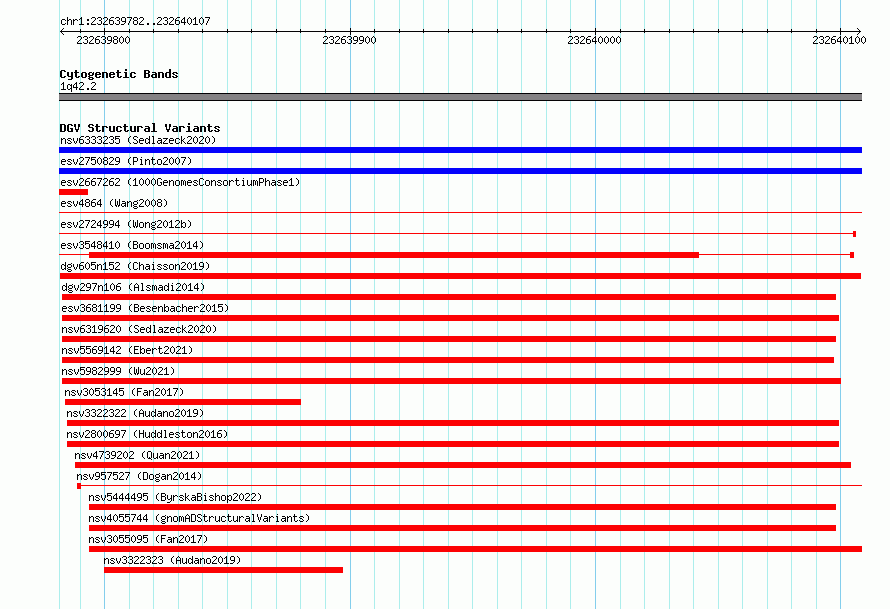Image resolution: width=890 pixels, height=609 pixels.
Task: Open nsv4055744 (gnomADStructuralVariants) label
Action: pyautogui.click(x=199, y=518)
